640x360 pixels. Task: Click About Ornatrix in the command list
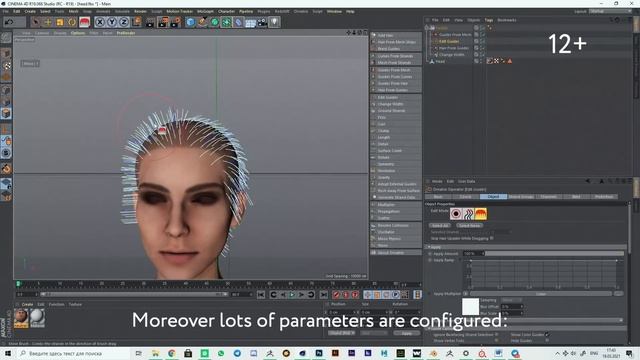[x=396, y=253]
